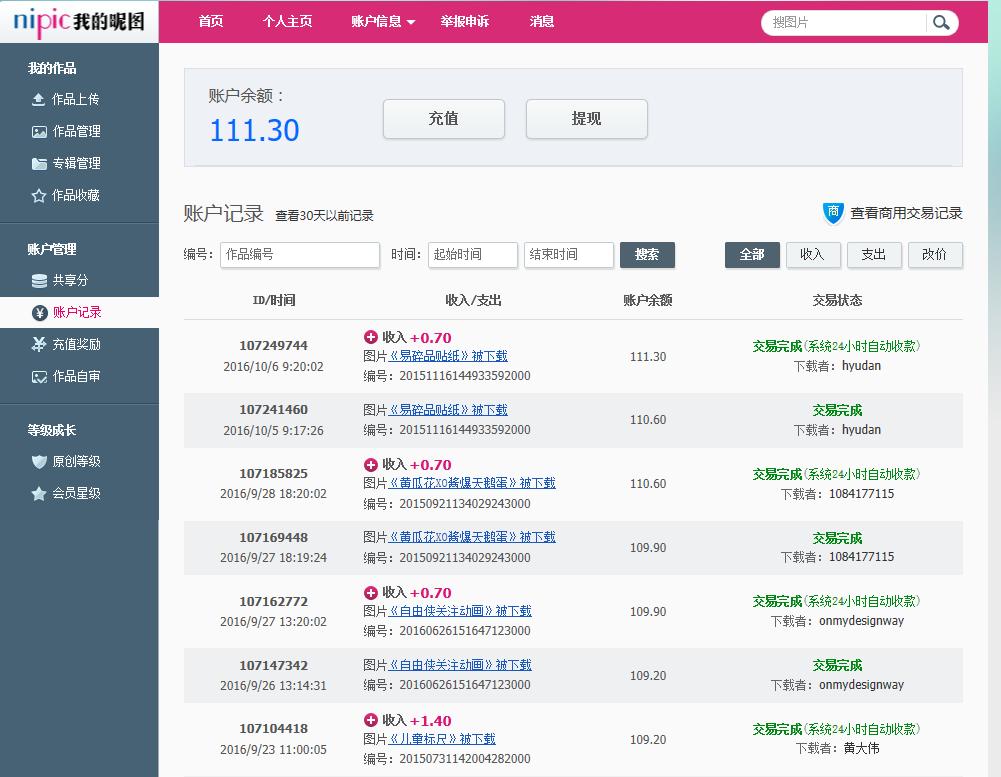Enable the 改价 price-change filter
The image size is (1001, 777).
(x=934, y=255)
